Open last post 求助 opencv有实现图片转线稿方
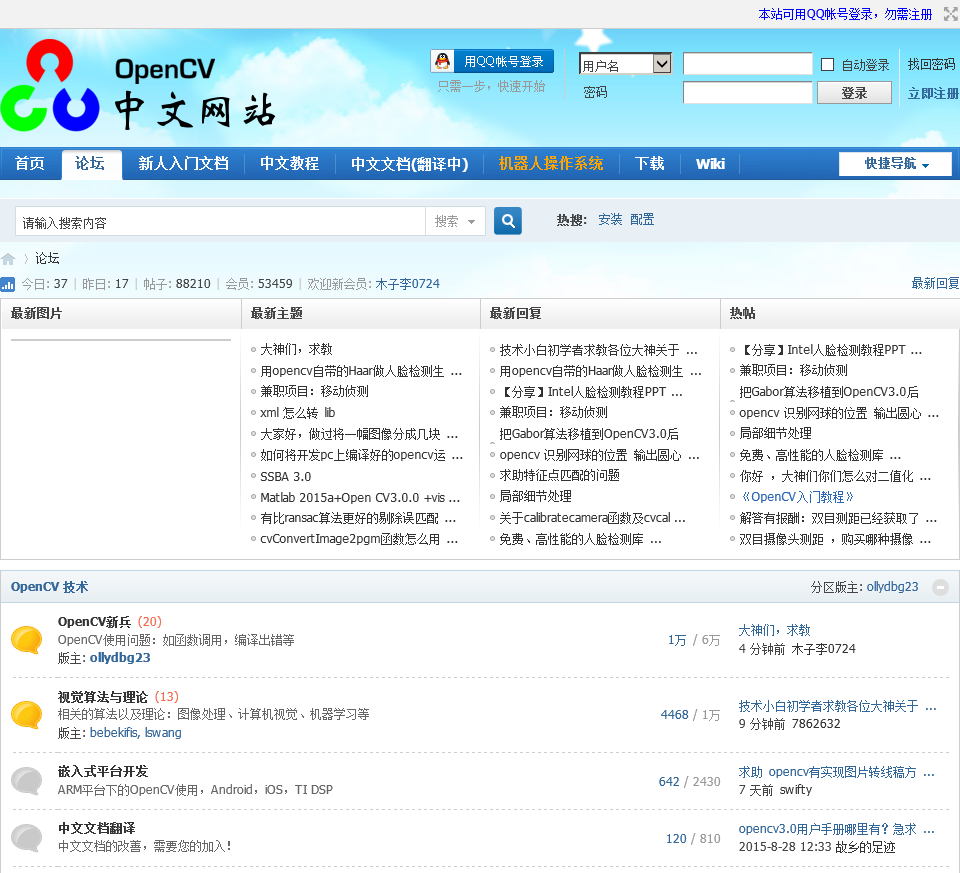This screenshot has height=873, width=960. (x=836, y=772)
